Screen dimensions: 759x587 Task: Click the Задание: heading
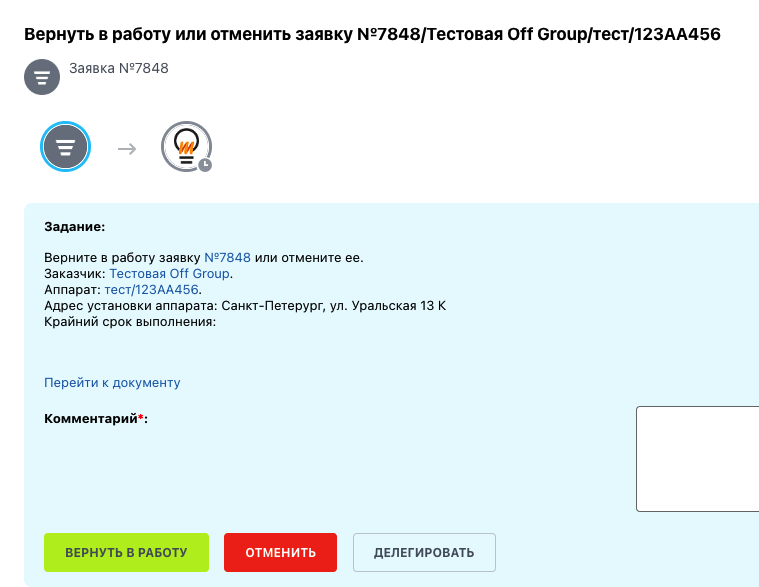point(75,226)
